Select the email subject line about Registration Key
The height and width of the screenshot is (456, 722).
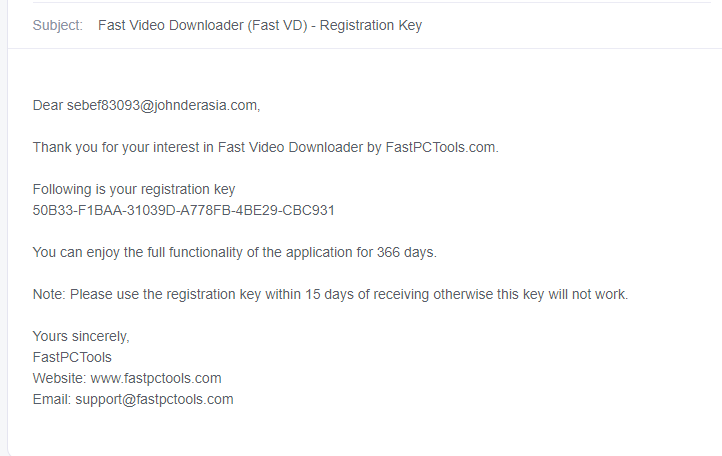tap(260, 25)
